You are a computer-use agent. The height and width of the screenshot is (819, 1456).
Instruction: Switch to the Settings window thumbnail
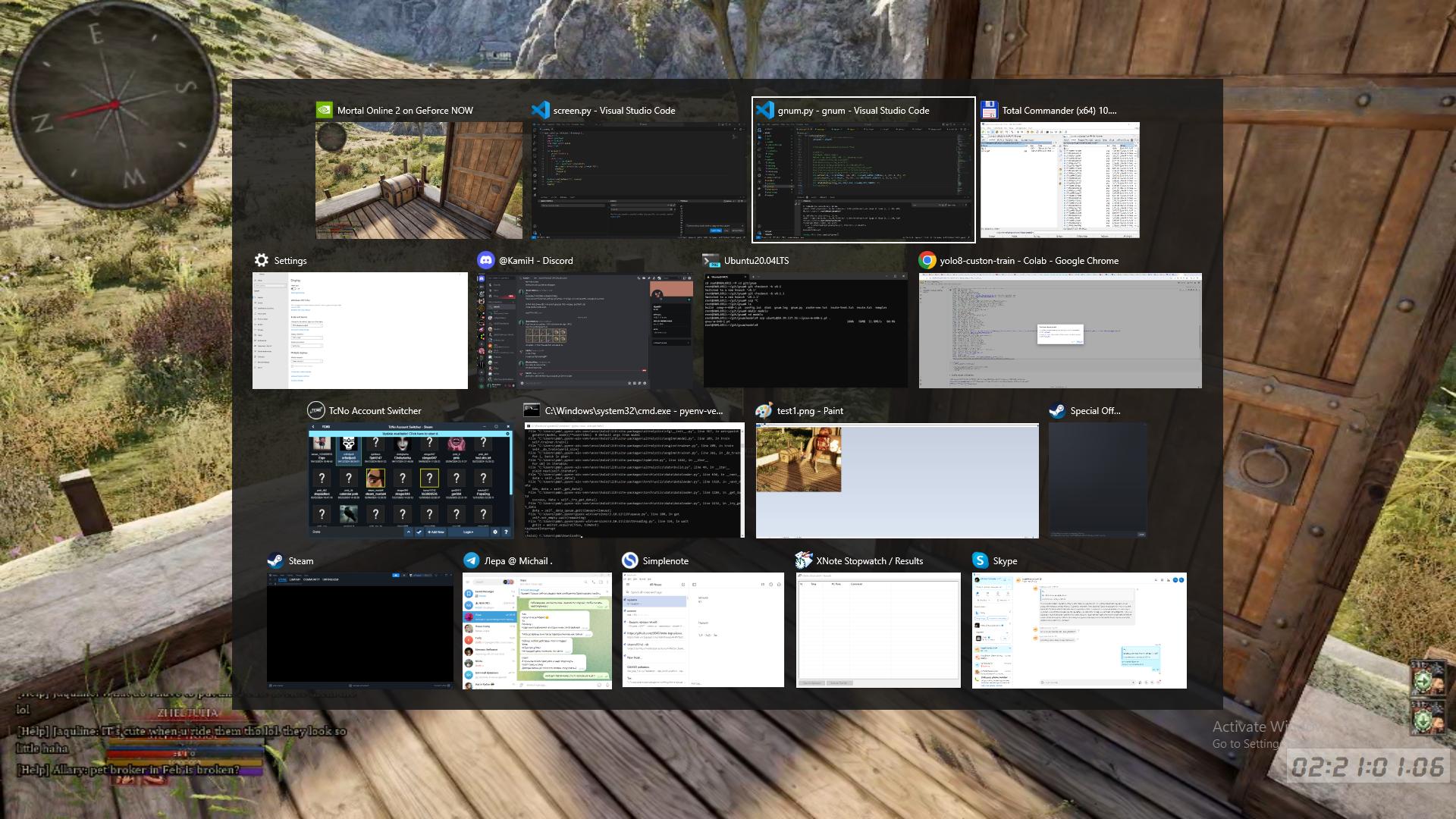(x=360, y=331)
